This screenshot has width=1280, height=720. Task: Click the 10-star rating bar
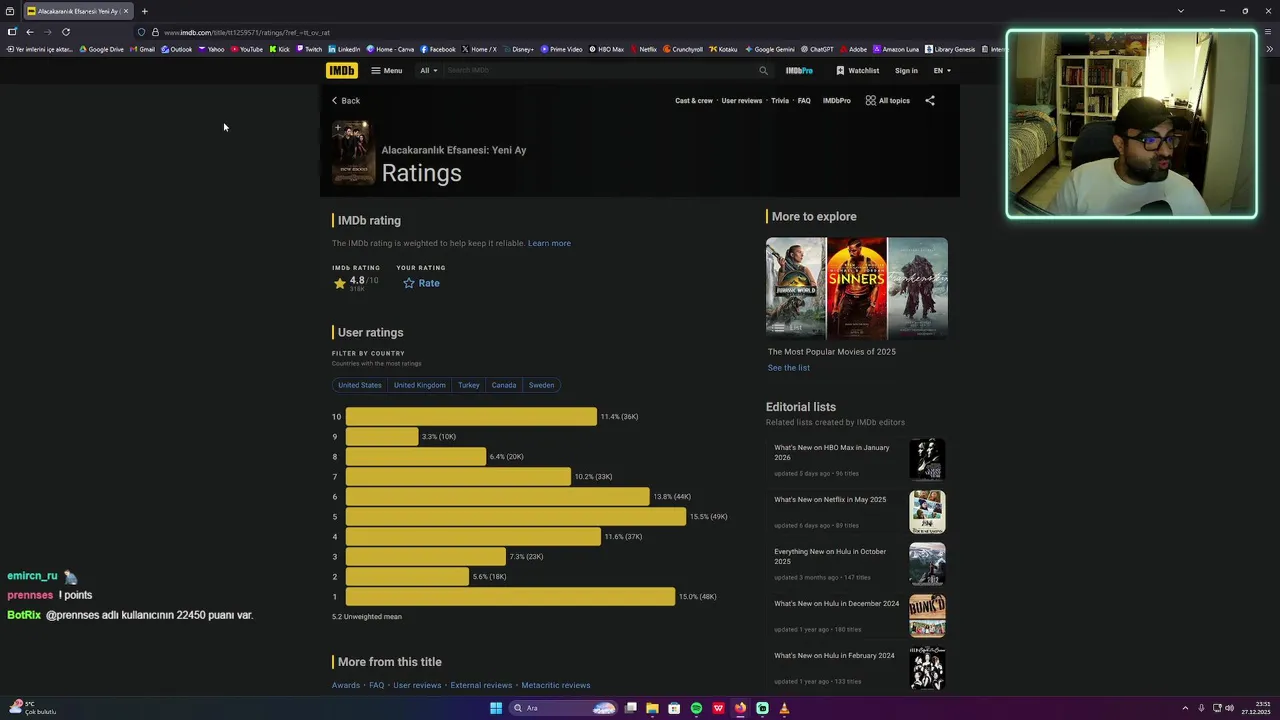point(471,417)
